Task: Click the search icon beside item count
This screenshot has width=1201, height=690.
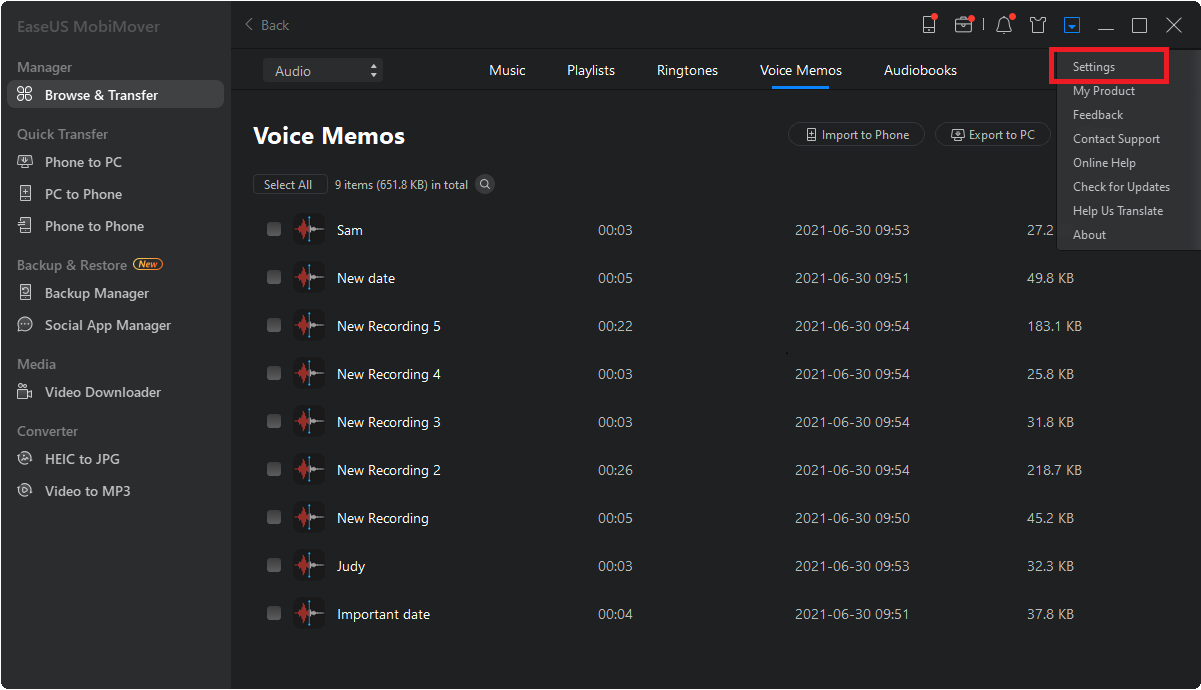Action: pos(485,184)
